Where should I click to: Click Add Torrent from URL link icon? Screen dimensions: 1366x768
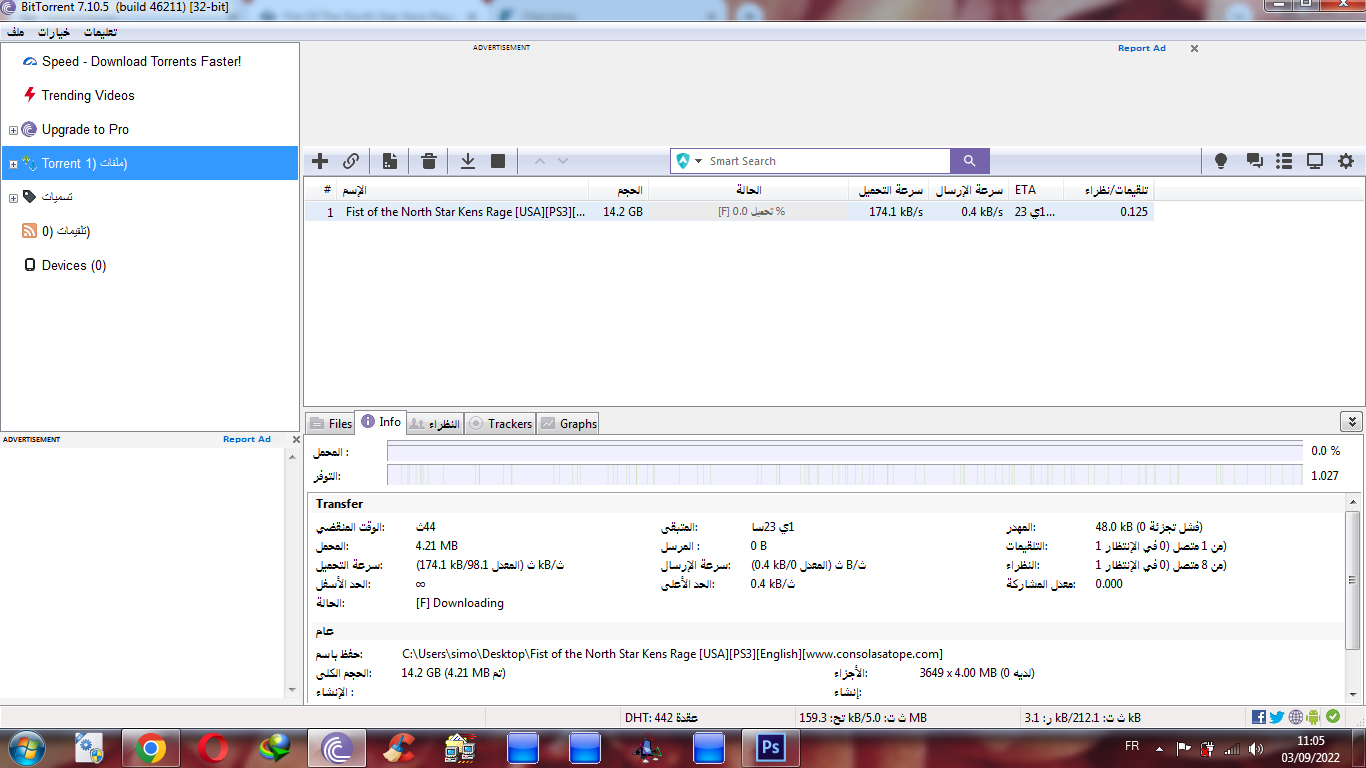[x=351, y=161]
